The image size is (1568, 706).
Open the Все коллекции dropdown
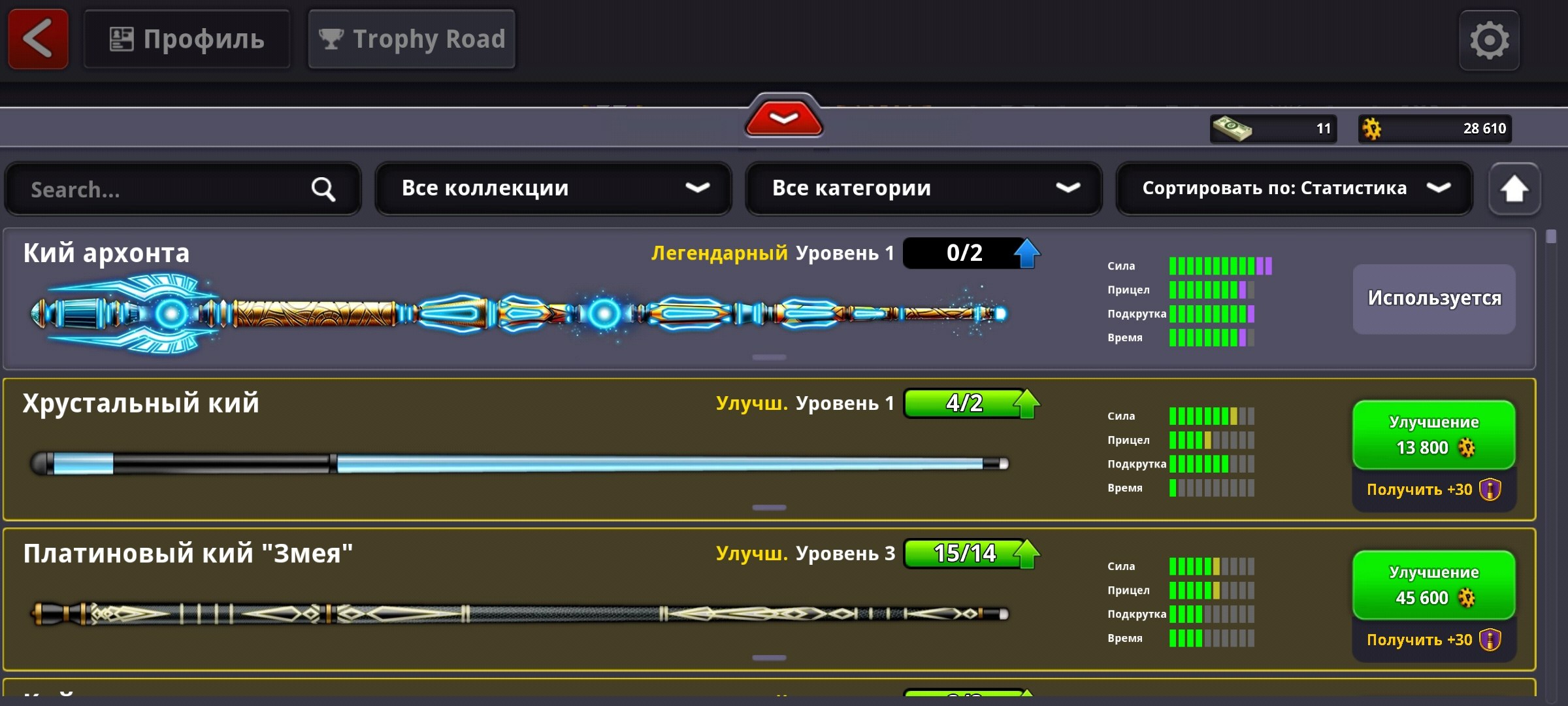(x=553, y=189)
